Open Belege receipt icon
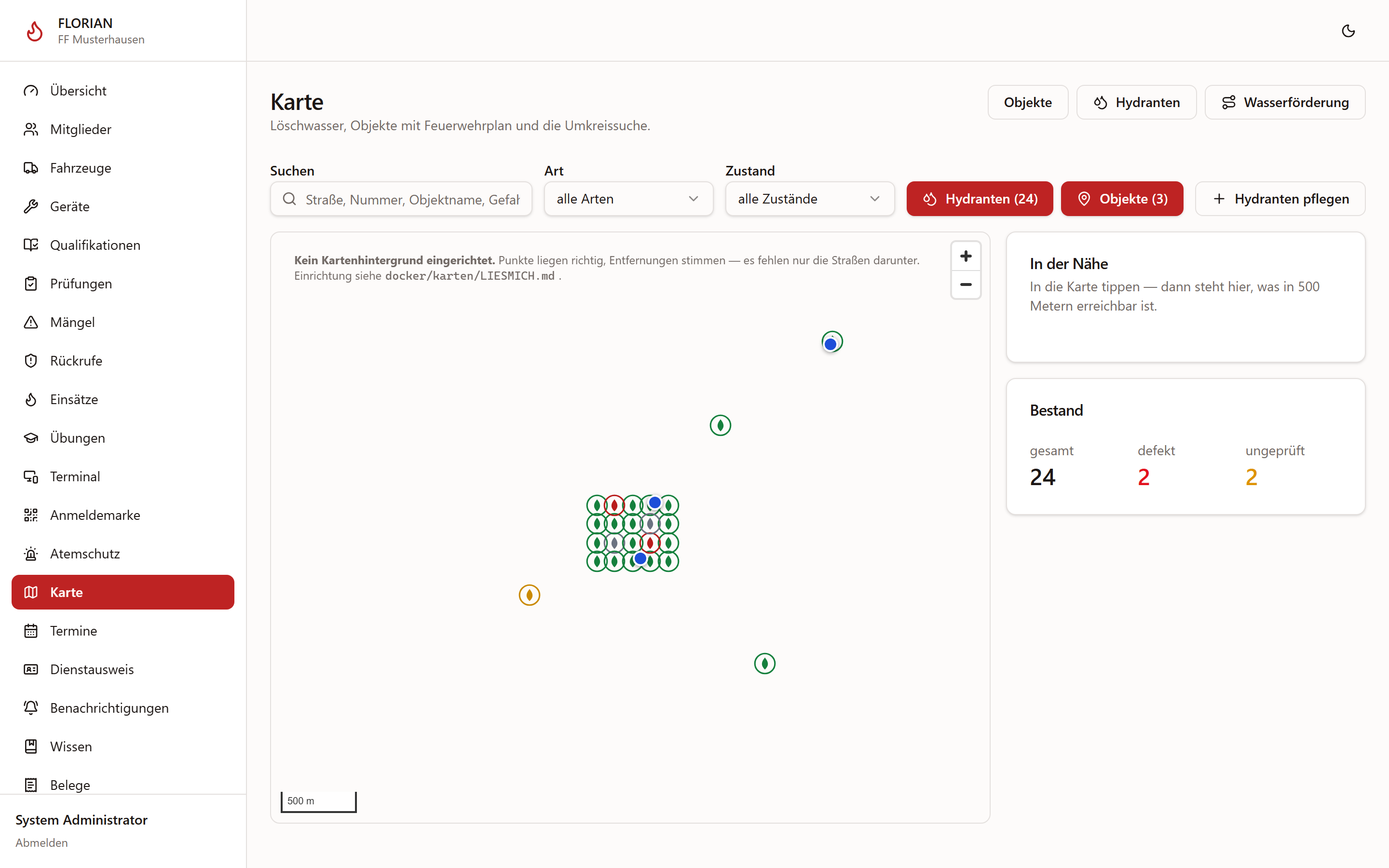The height and width of the screenshot is (868, 1389). click(31, 785)
